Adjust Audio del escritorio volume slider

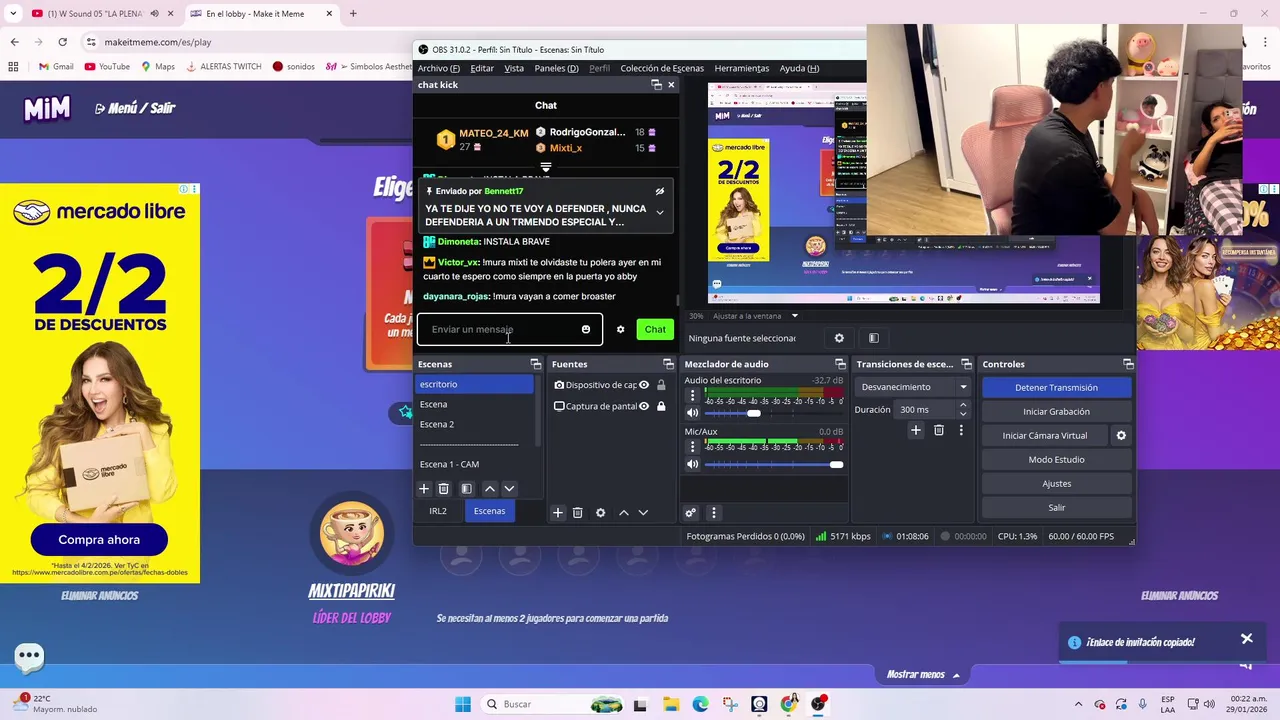pyautogui.click(x=774, y=413)
